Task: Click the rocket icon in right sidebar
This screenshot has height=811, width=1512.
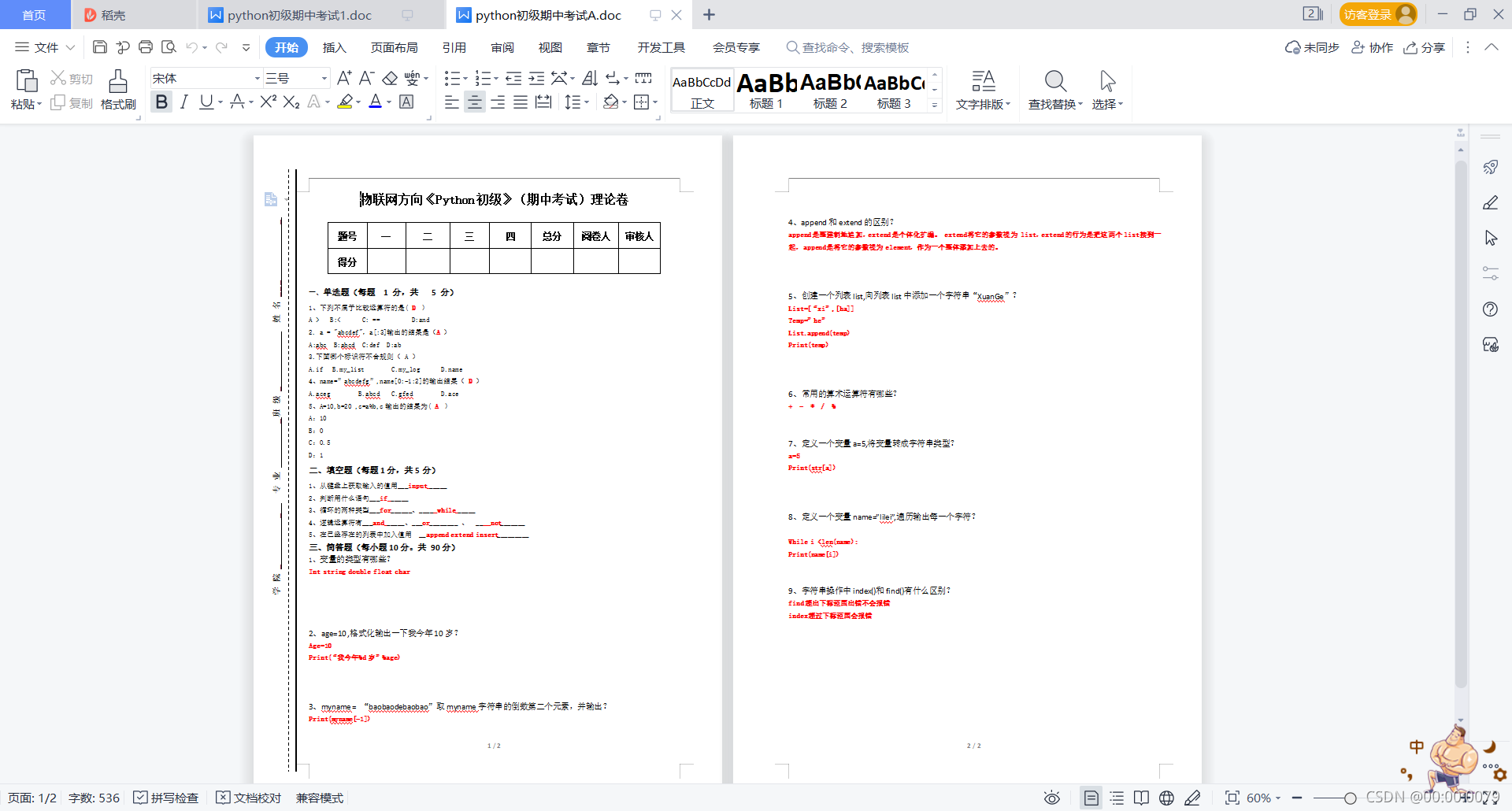Action: point(1490,167)
